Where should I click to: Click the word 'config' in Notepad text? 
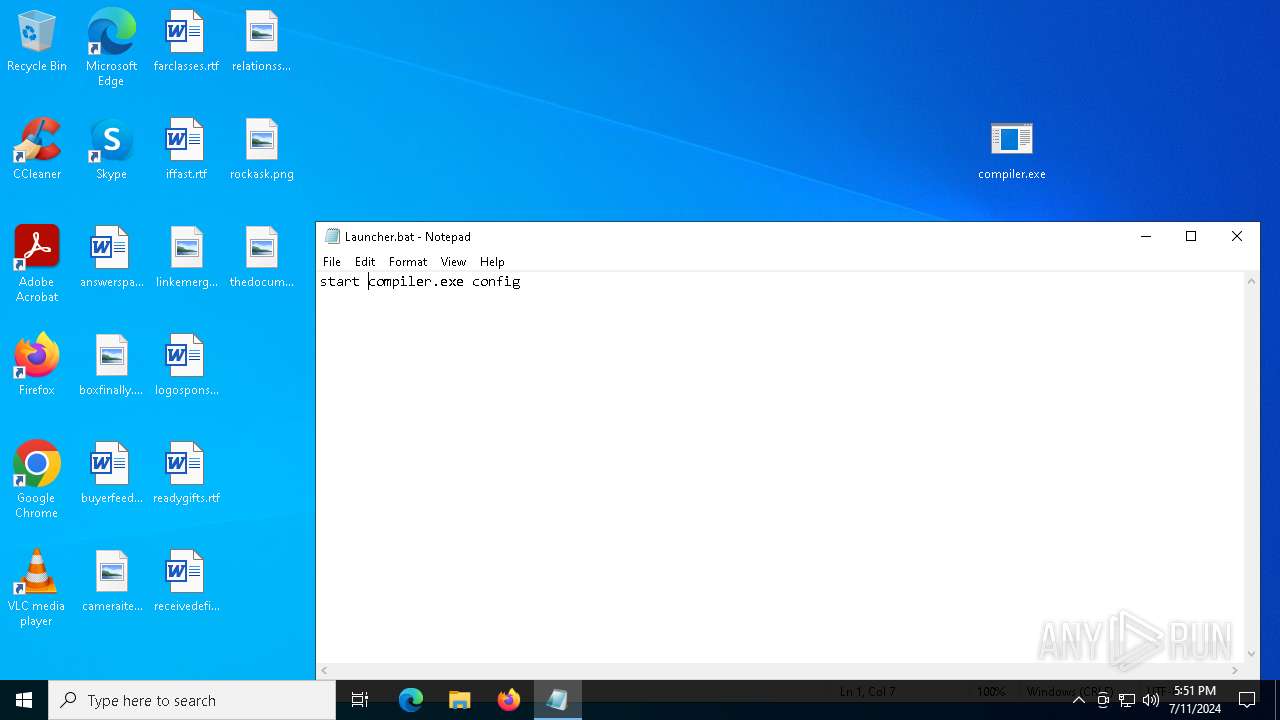click(496, 282)
